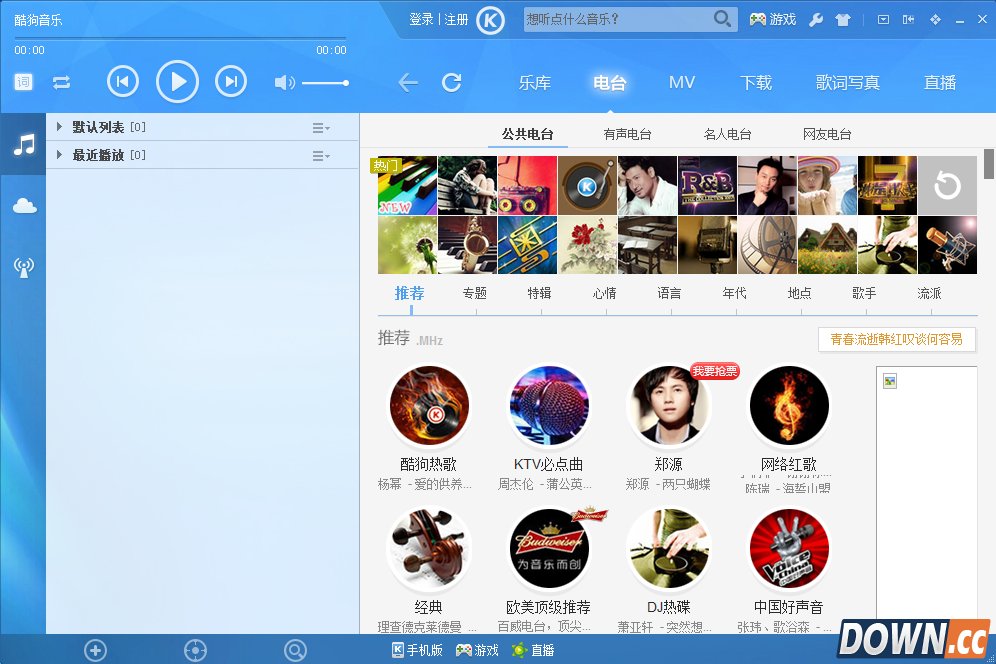This screenshot has width=996, height=664.
Task: Open the skin shirt icon
Action: pos(843,20)
